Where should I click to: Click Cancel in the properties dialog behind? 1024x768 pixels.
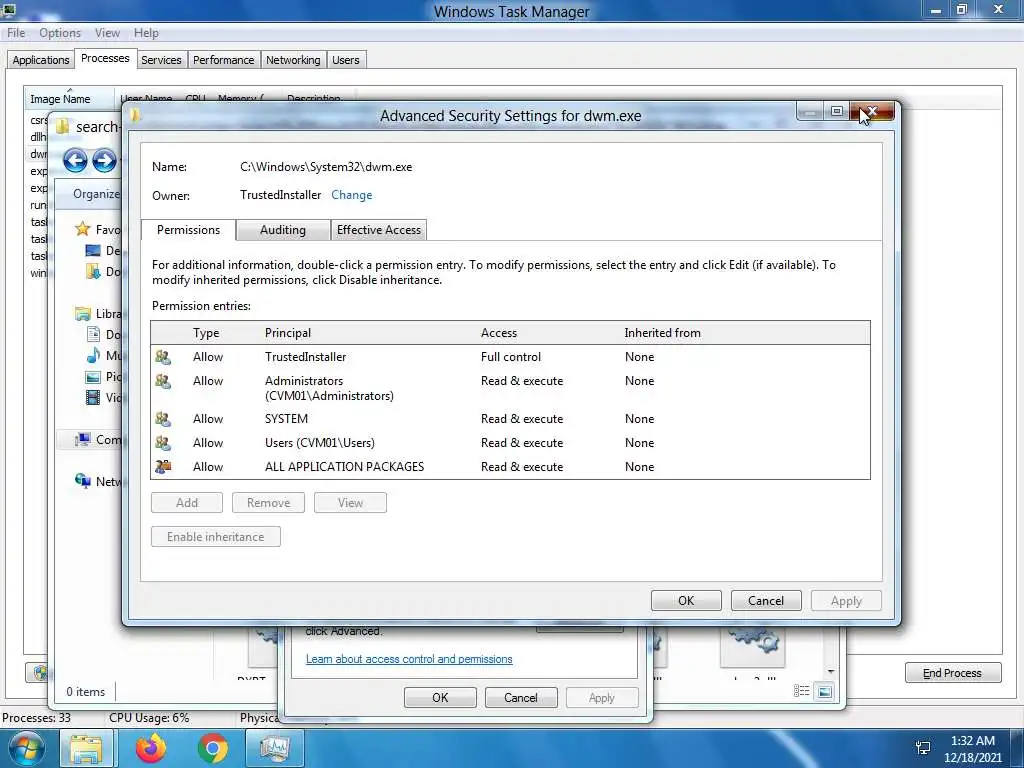[x=520, y=697]
